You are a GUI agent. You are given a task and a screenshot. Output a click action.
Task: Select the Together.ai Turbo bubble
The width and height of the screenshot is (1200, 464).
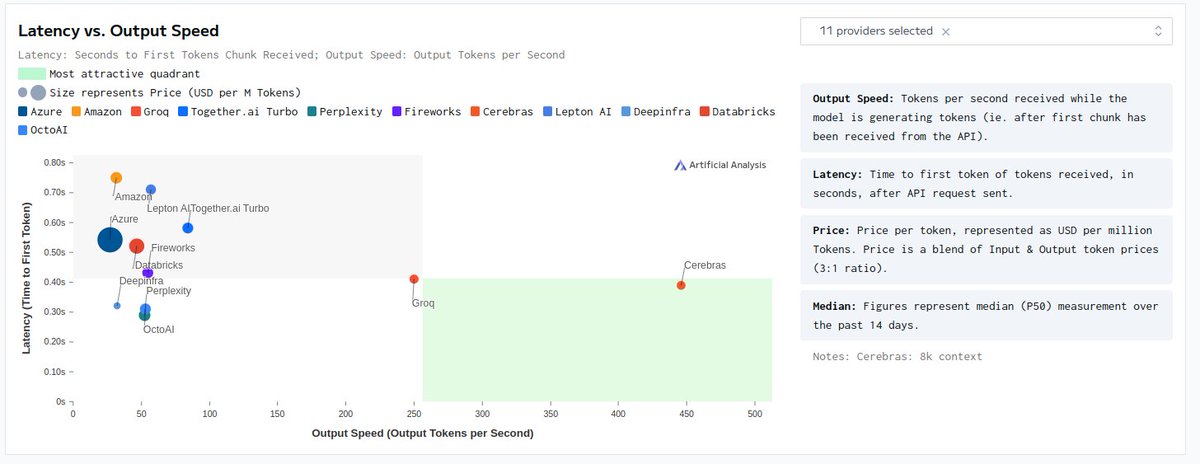pyautogui.click(x=188, y=228)
